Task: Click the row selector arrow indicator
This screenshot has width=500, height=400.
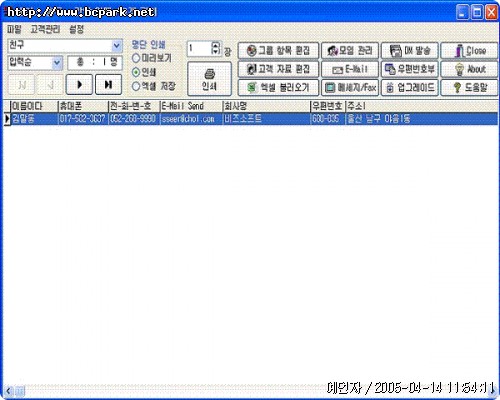Action: 7,119
